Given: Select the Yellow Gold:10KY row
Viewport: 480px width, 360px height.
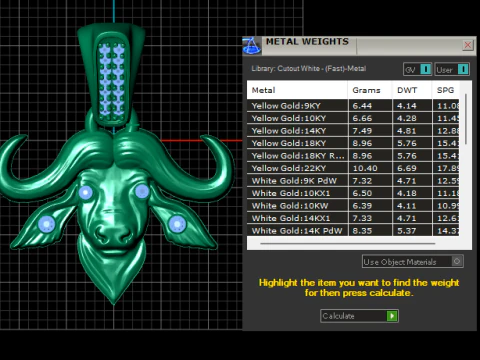Looking at the screenshot, I should (353, 118).
